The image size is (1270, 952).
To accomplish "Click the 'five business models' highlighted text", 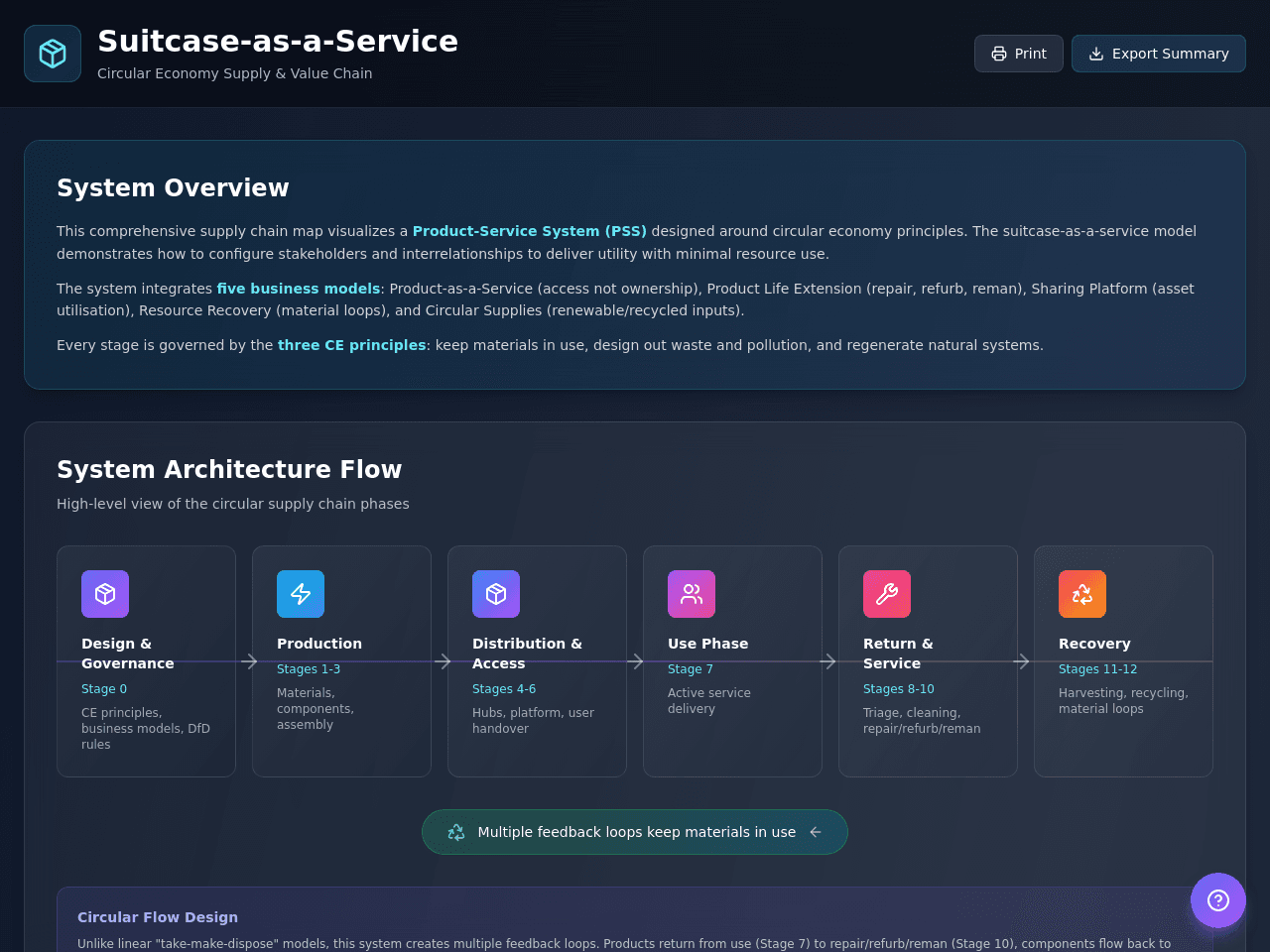I will click(299, 289).
